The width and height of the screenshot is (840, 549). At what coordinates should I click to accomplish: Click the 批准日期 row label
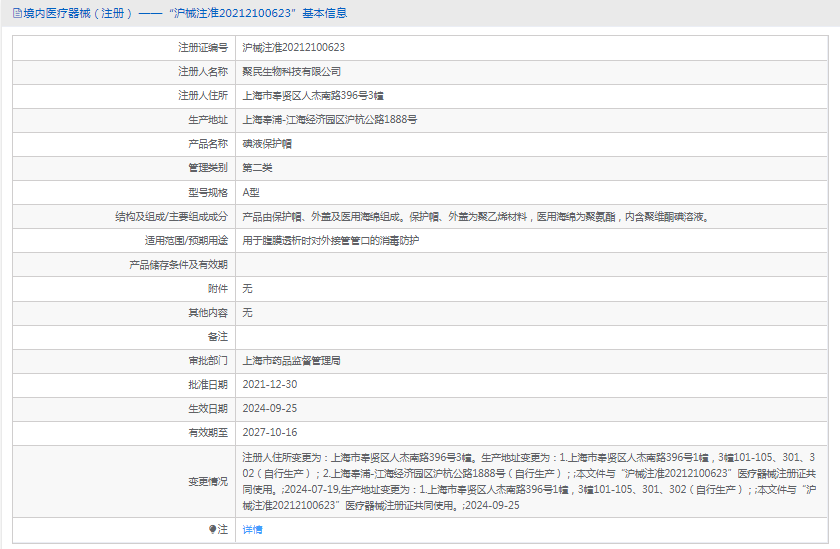208,385
